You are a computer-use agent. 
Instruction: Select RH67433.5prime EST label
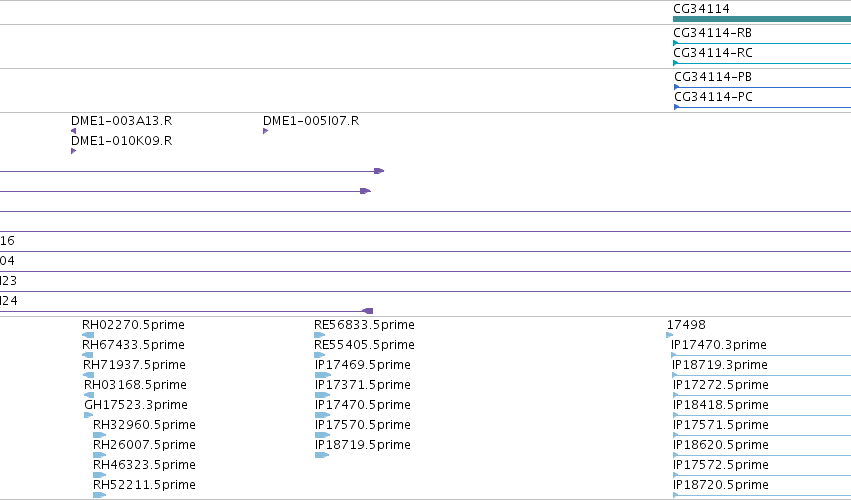coord(134,345)
